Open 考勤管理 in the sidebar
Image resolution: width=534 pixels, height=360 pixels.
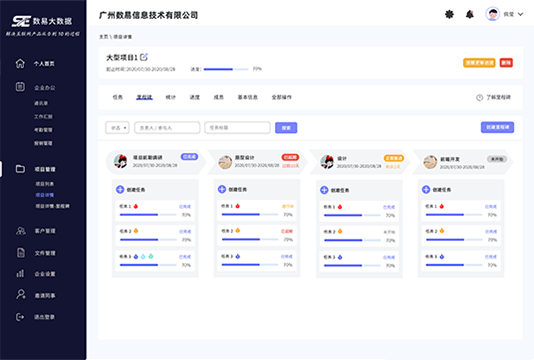pos(43,130)
